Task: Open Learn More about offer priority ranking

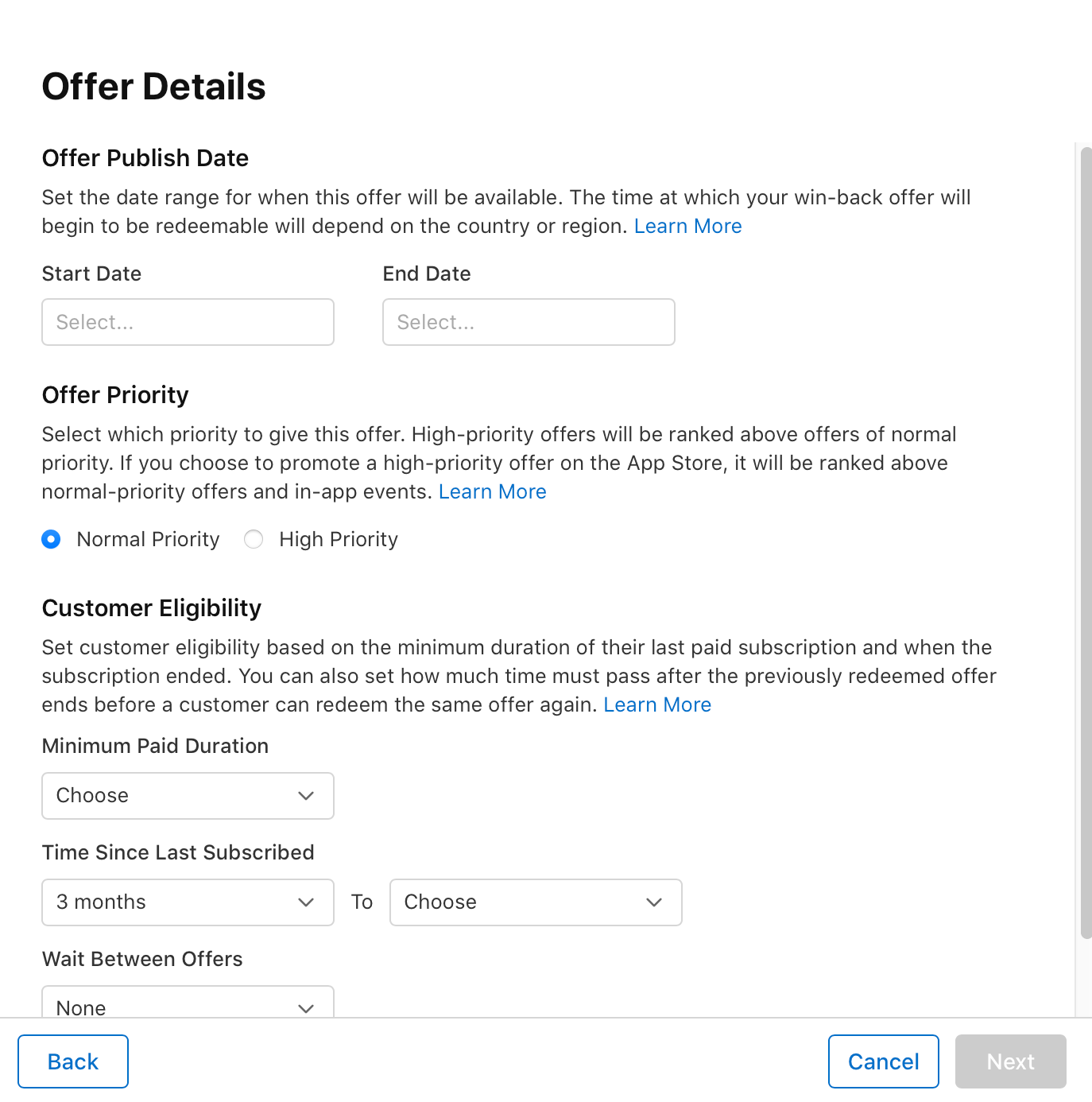Action: coord(492,491)
